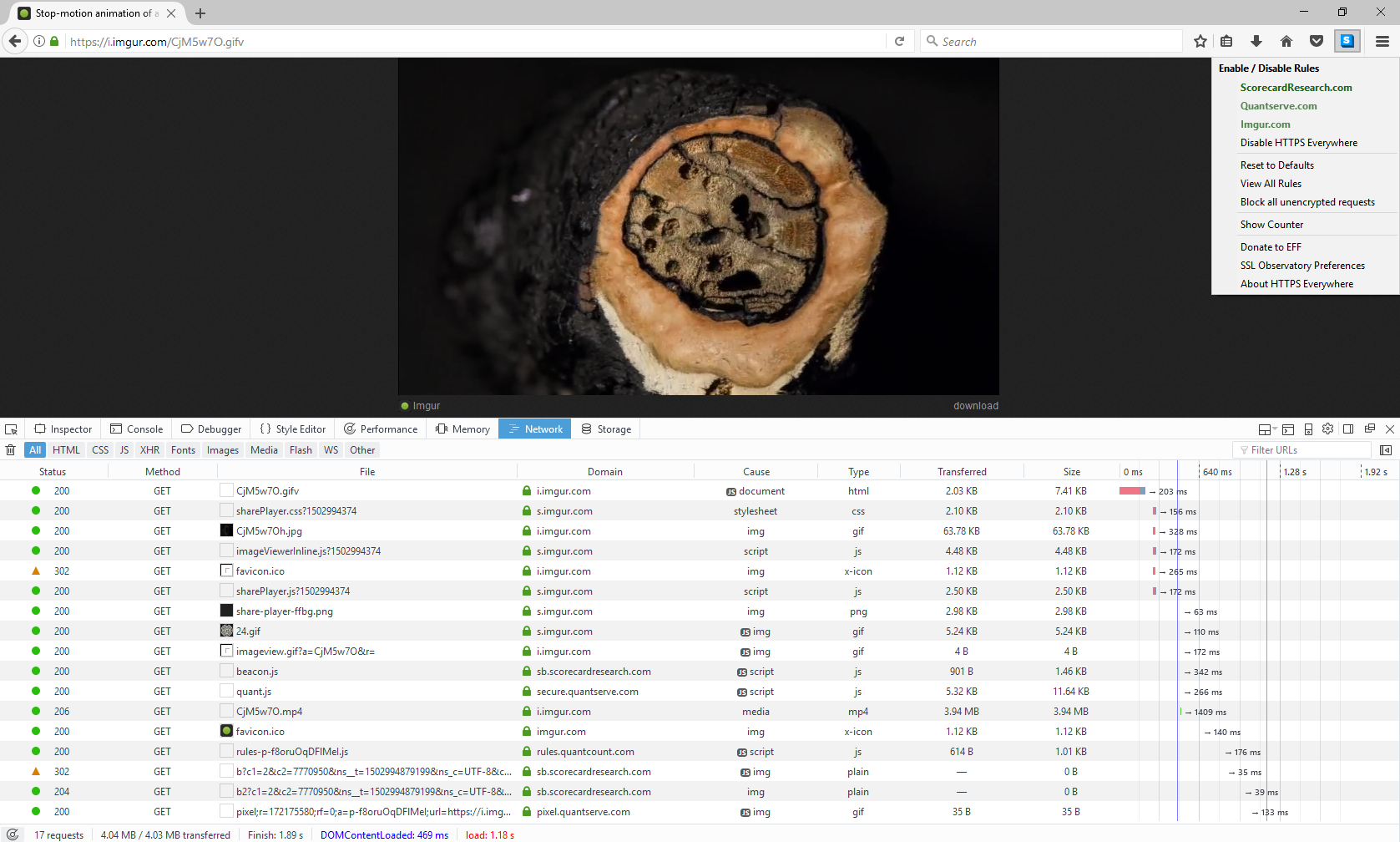Go back with the browser back arrow
The image size is (1400, 842).
click(x=15, y=41)
